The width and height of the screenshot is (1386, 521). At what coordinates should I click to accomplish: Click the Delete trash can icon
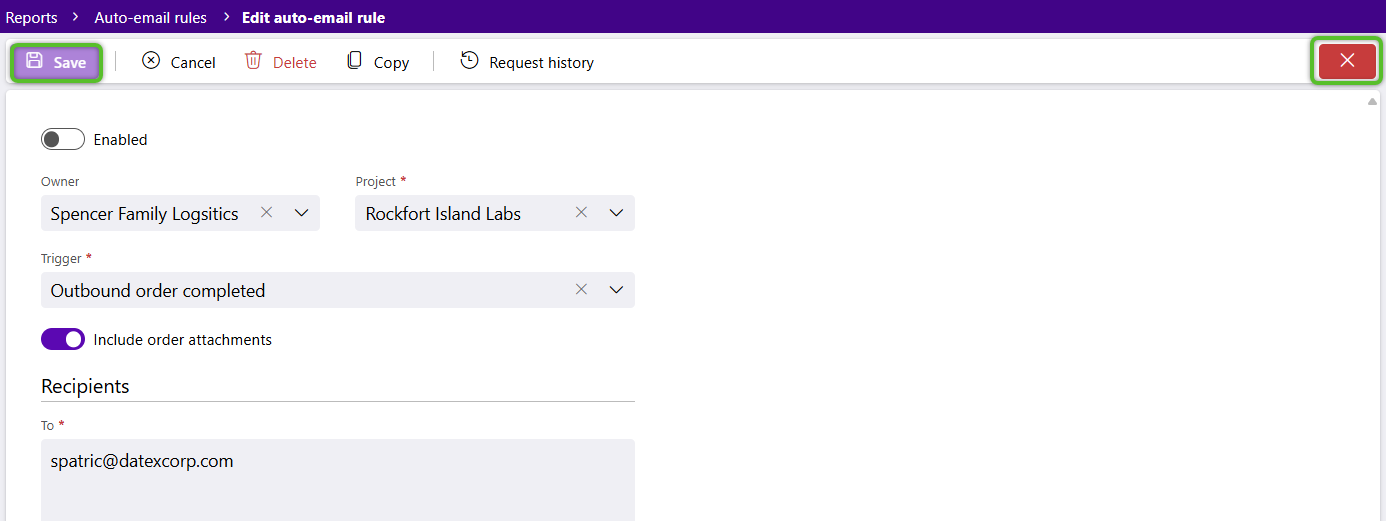[x=253, y=61]
